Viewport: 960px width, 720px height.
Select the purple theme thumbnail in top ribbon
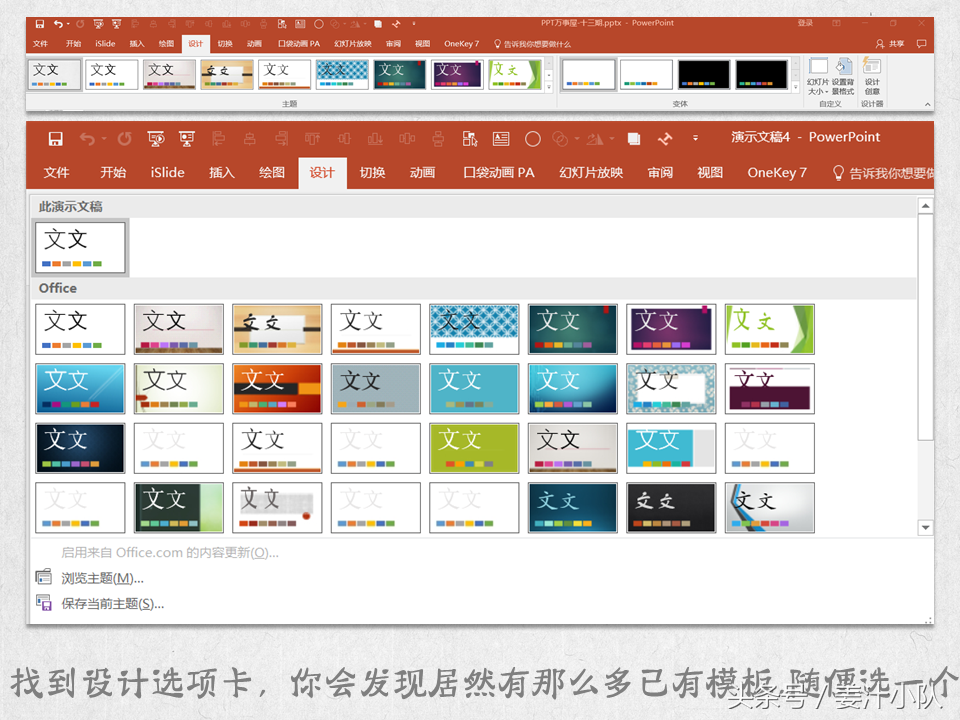pos(457,75)
